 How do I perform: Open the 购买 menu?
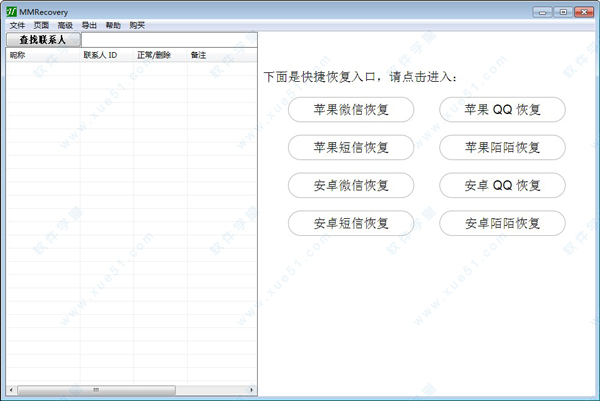point(137,26)
